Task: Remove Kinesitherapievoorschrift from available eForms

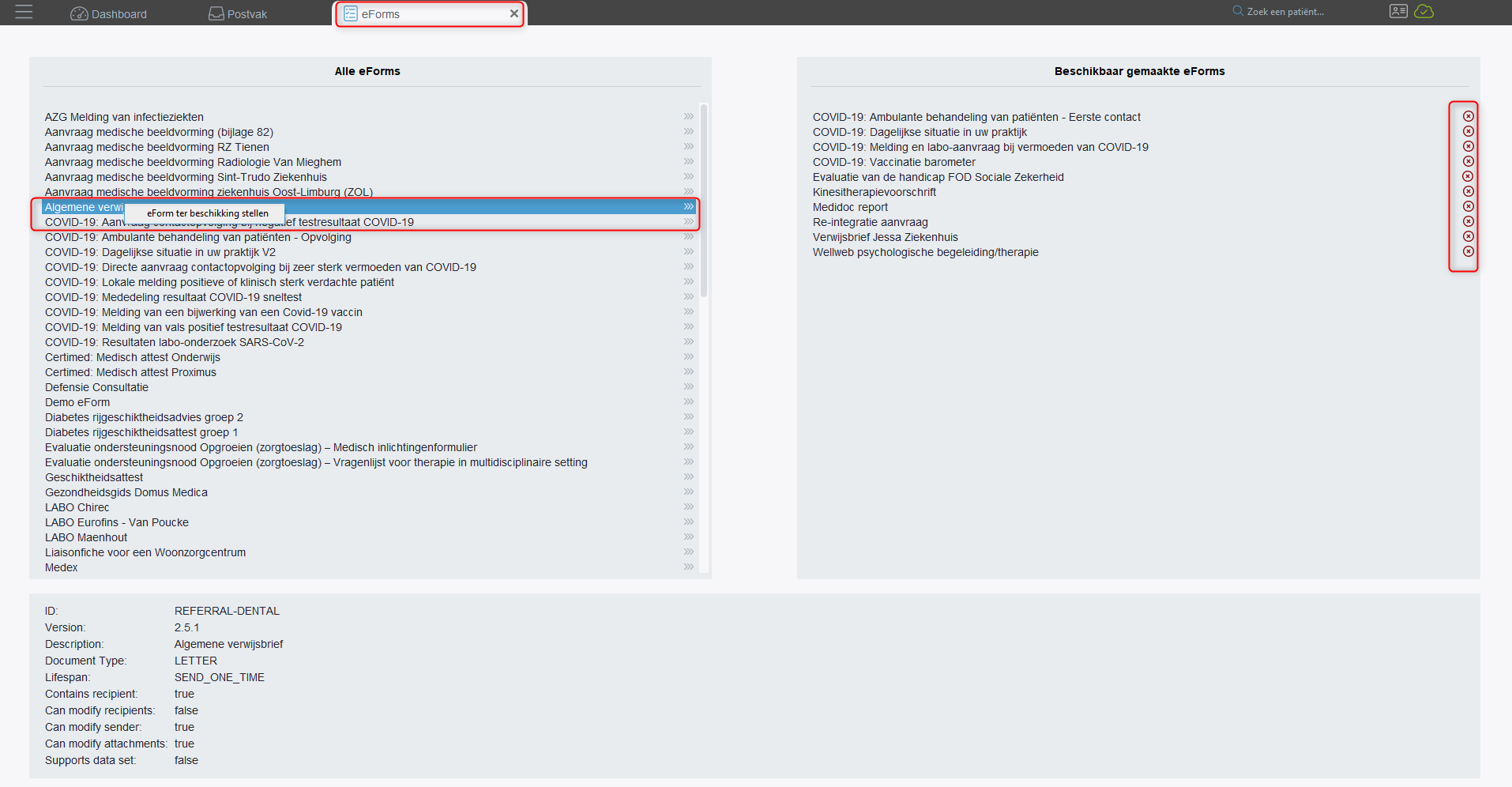Action: pyautogui.click(x=1469, y=191)
